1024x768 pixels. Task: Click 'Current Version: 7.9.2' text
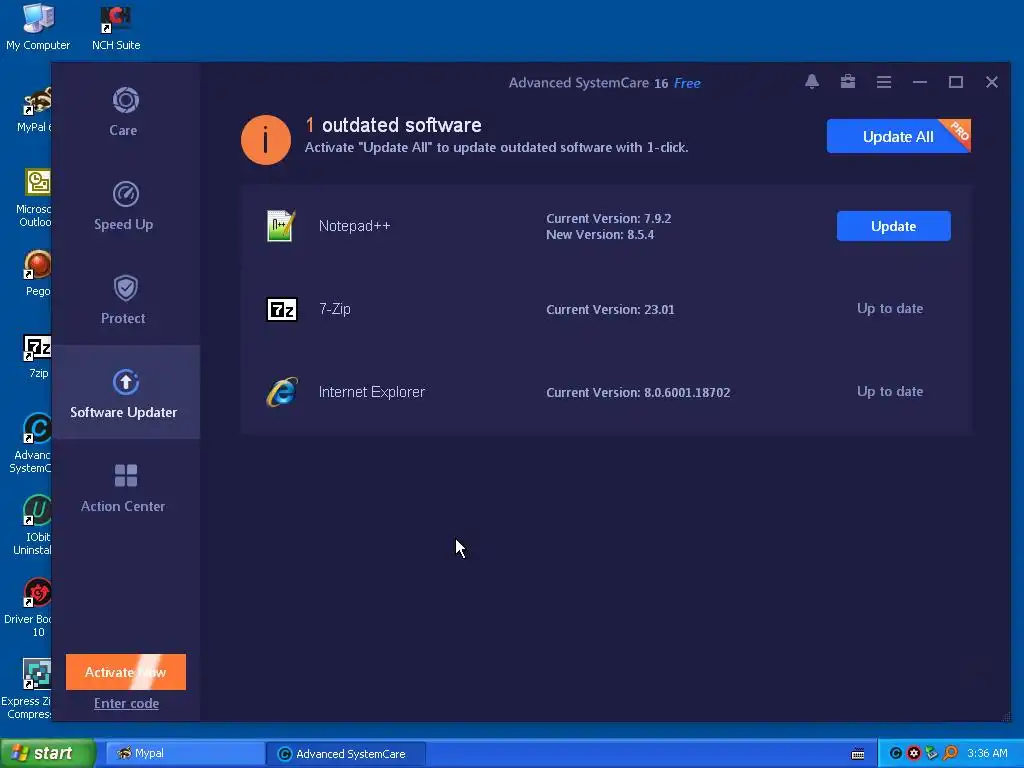pyautogui.click(x=609, y=218)
